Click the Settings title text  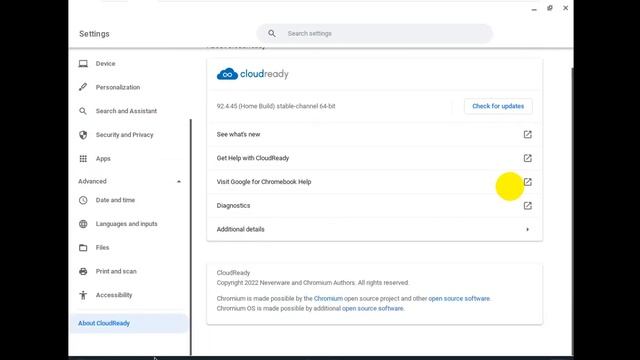coord(94,34)
